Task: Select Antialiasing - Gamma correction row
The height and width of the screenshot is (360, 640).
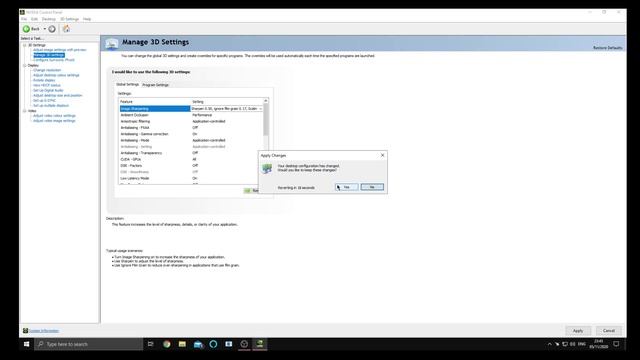Action: click(191, 134)
